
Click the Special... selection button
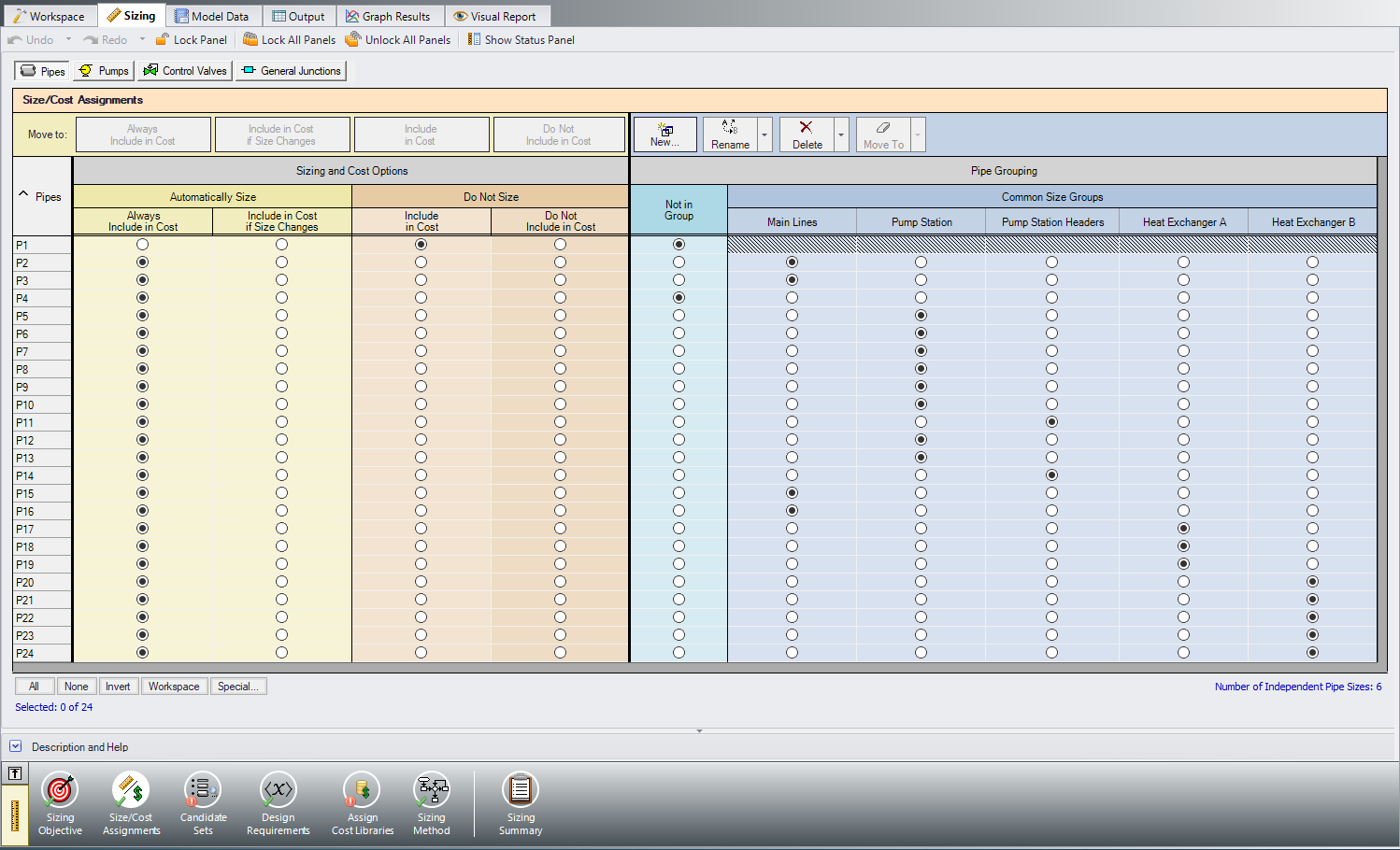[237, 687]
